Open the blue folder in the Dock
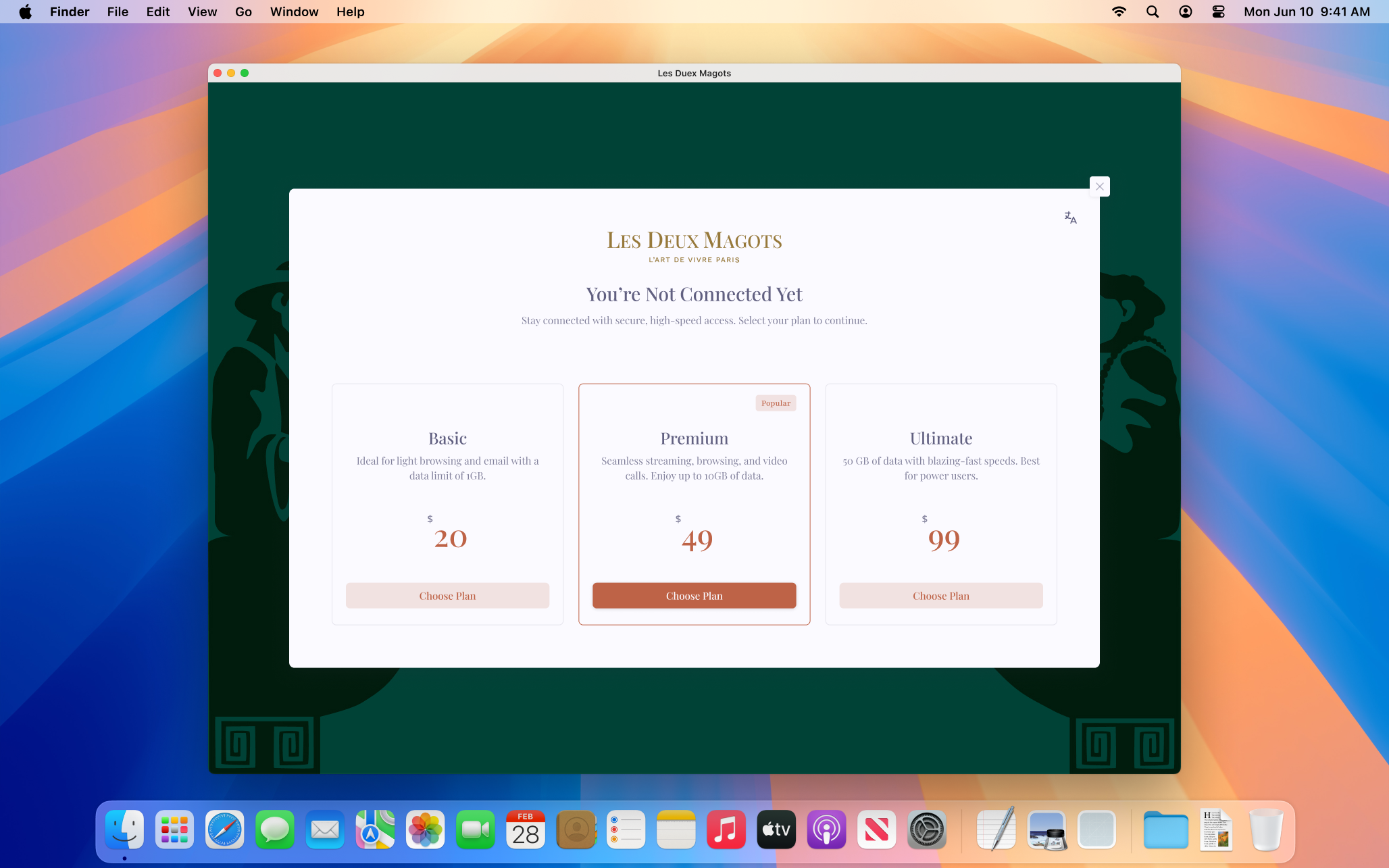 tap(1166, 829)
